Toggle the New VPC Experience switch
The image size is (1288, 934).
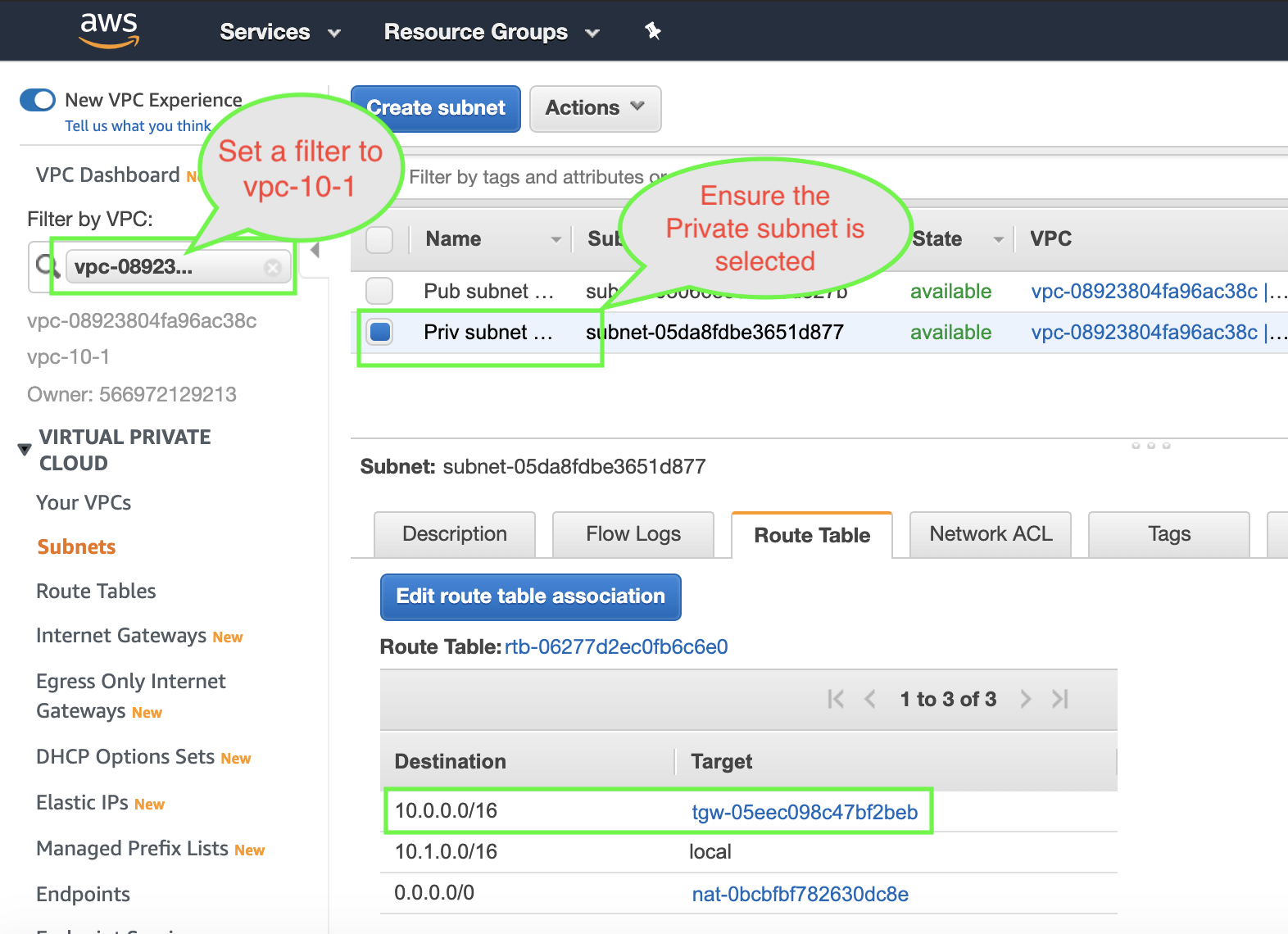click(38, 100)
